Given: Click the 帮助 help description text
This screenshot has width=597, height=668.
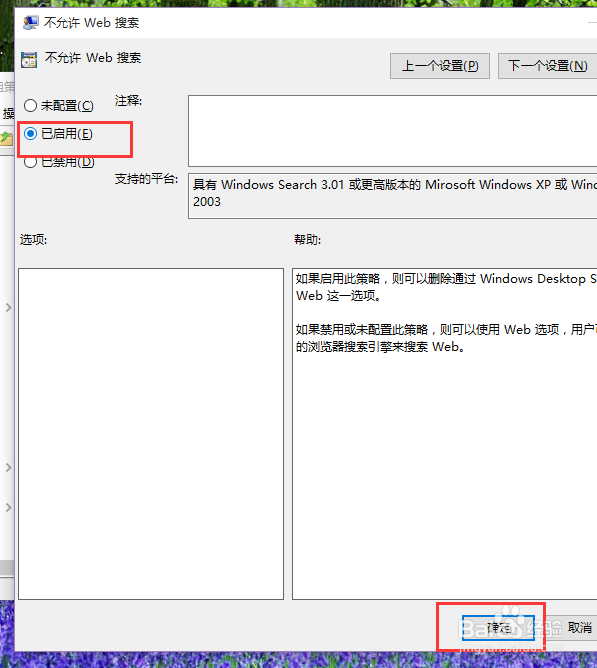Looking at the screenshot, I should point(444,434).
